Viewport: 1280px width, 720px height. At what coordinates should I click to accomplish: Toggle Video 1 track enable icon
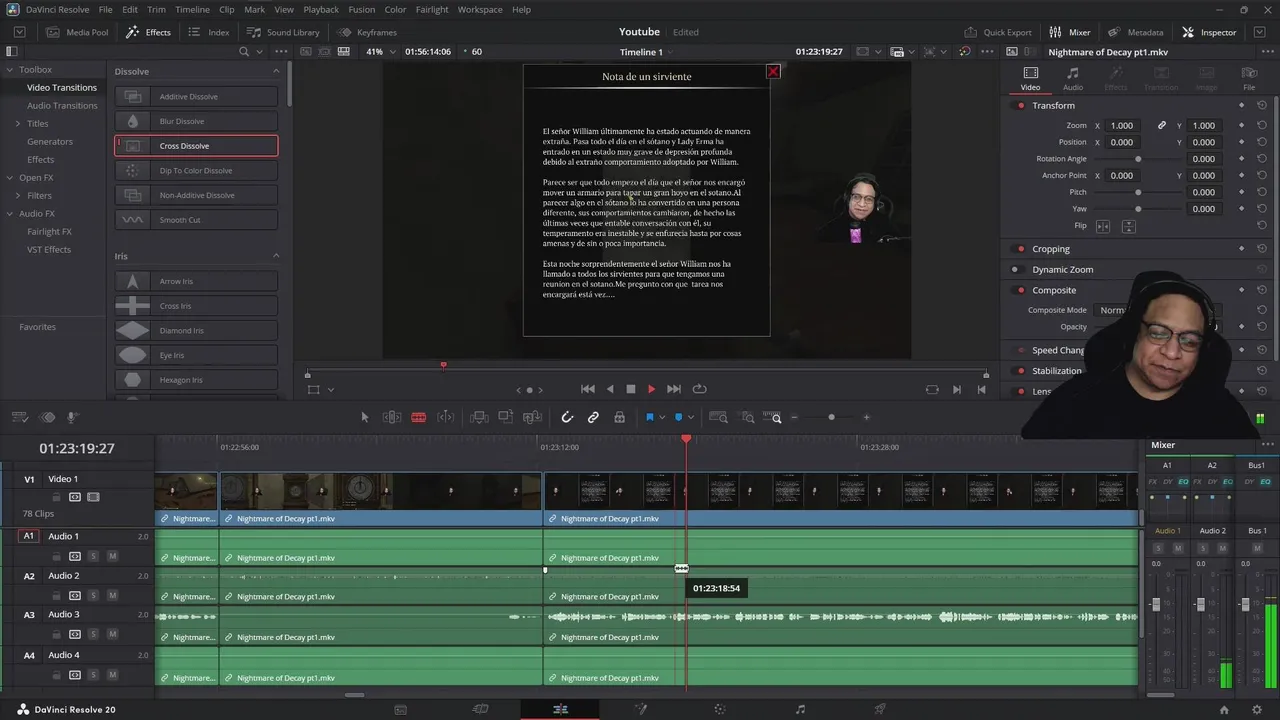[93, 497]
